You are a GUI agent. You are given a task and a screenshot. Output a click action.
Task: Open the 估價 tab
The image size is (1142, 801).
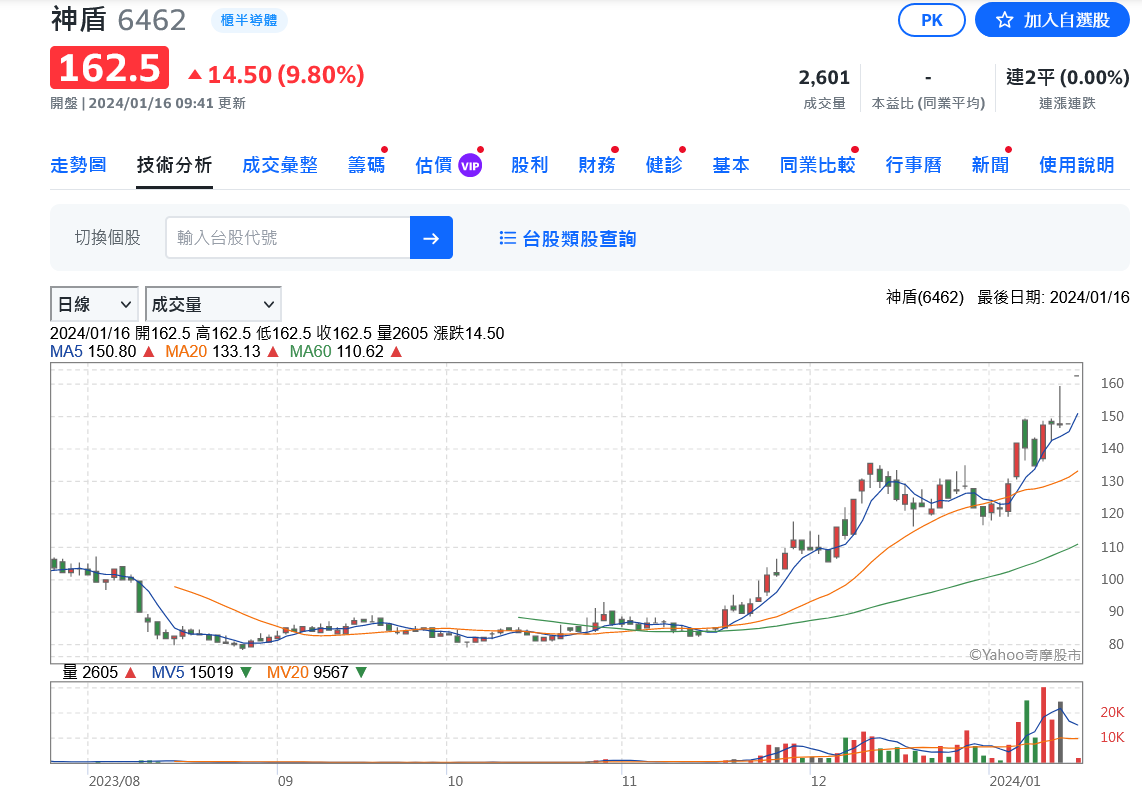(x=434, y=165)
